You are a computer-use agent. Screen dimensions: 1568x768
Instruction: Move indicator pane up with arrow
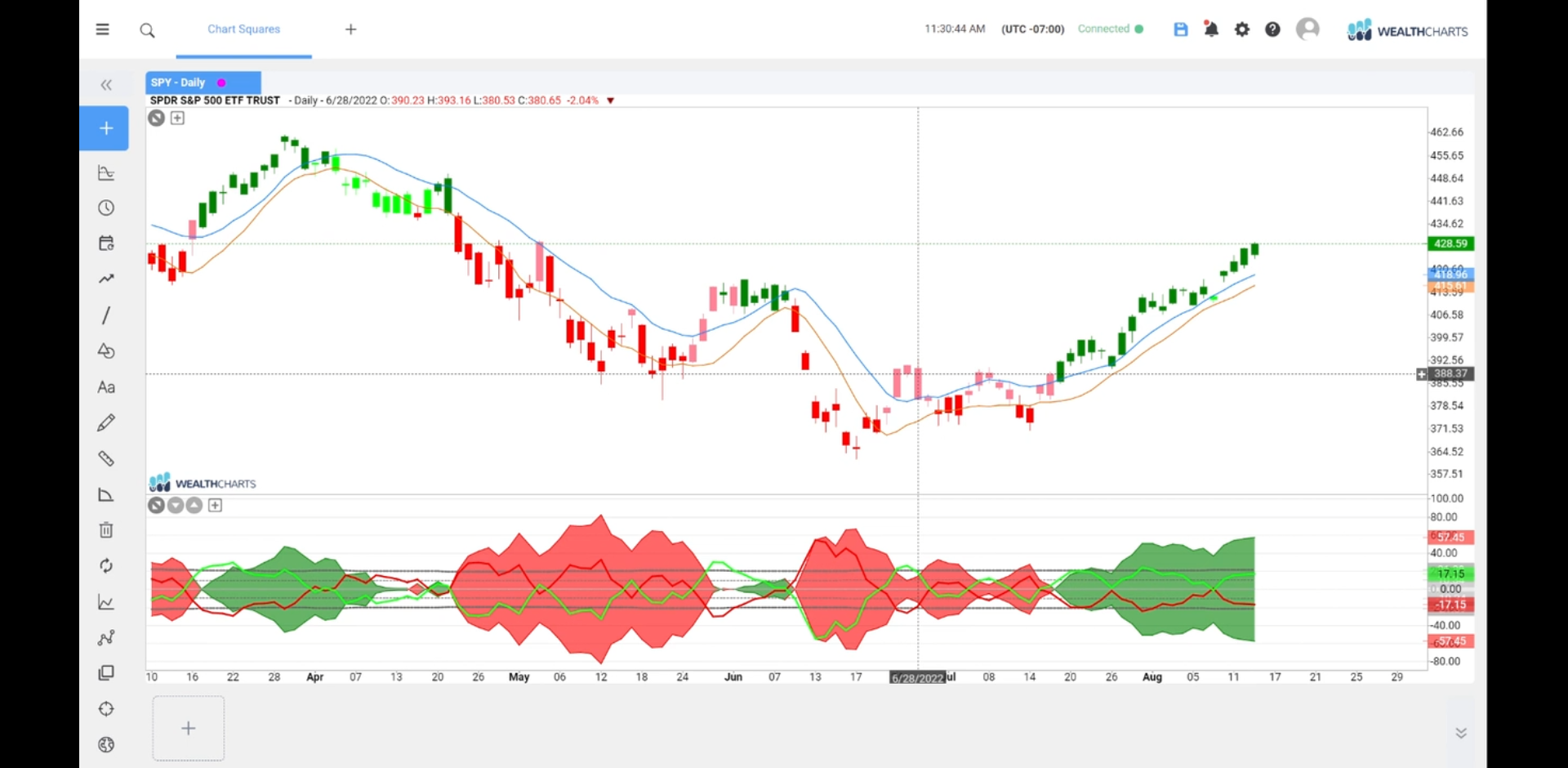tap(194, 506)
